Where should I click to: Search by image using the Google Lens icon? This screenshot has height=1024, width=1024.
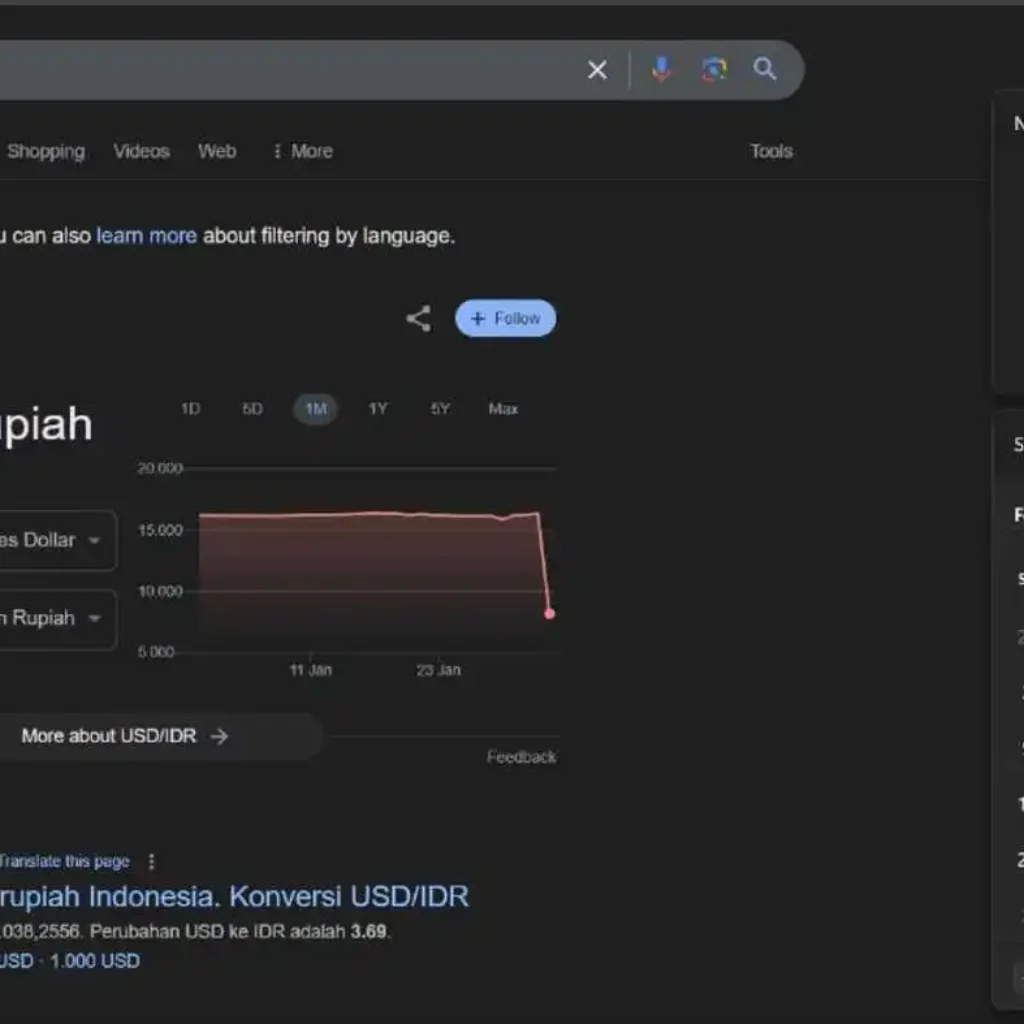click(713, 69)
